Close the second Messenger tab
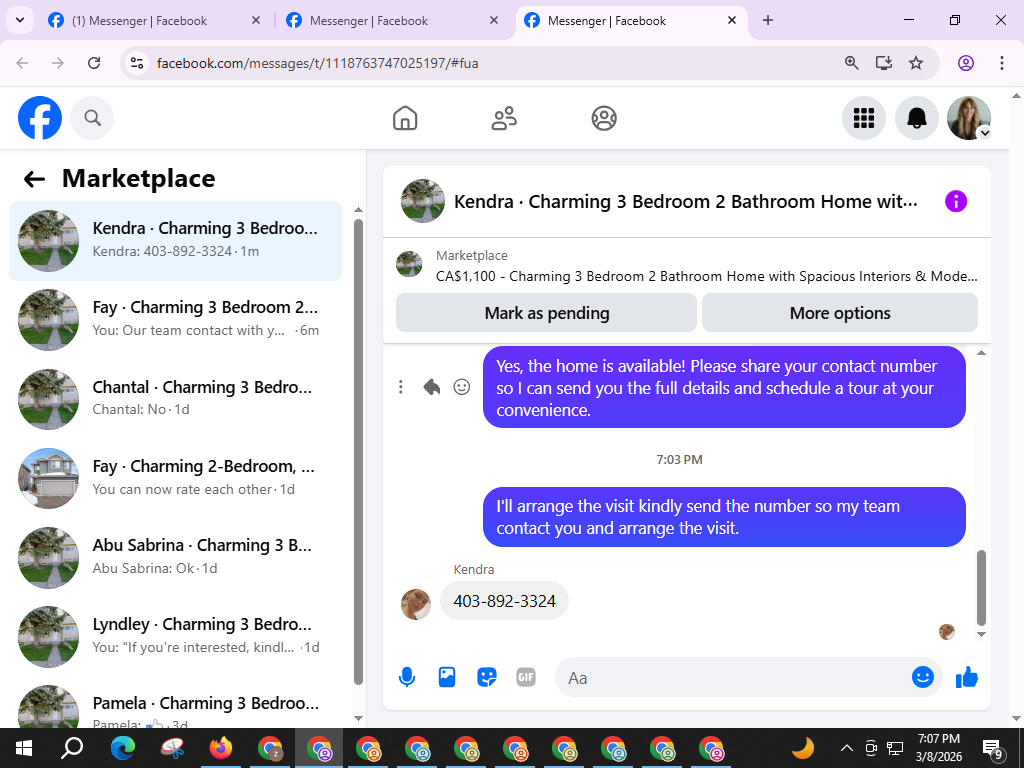The image size is (1024, 768). click(x=494, y=21)
